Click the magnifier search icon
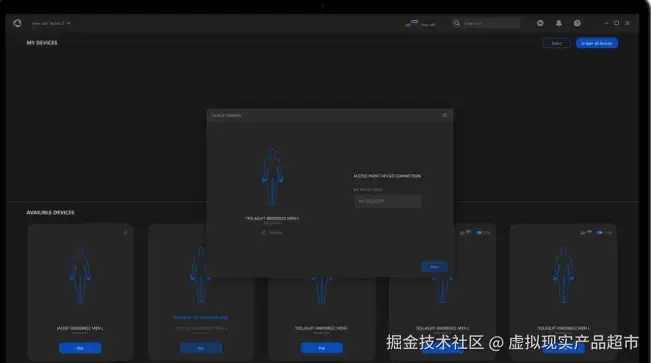Screen dimensions: 651x363 click(457, 23)
